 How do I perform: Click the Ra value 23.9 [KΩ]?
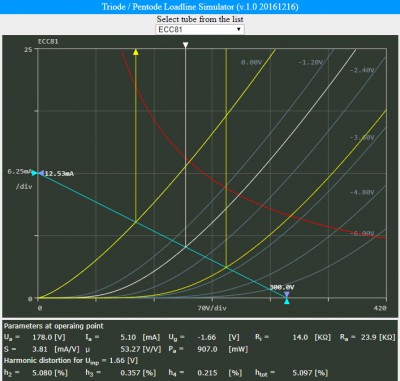(x=378, y=337)
